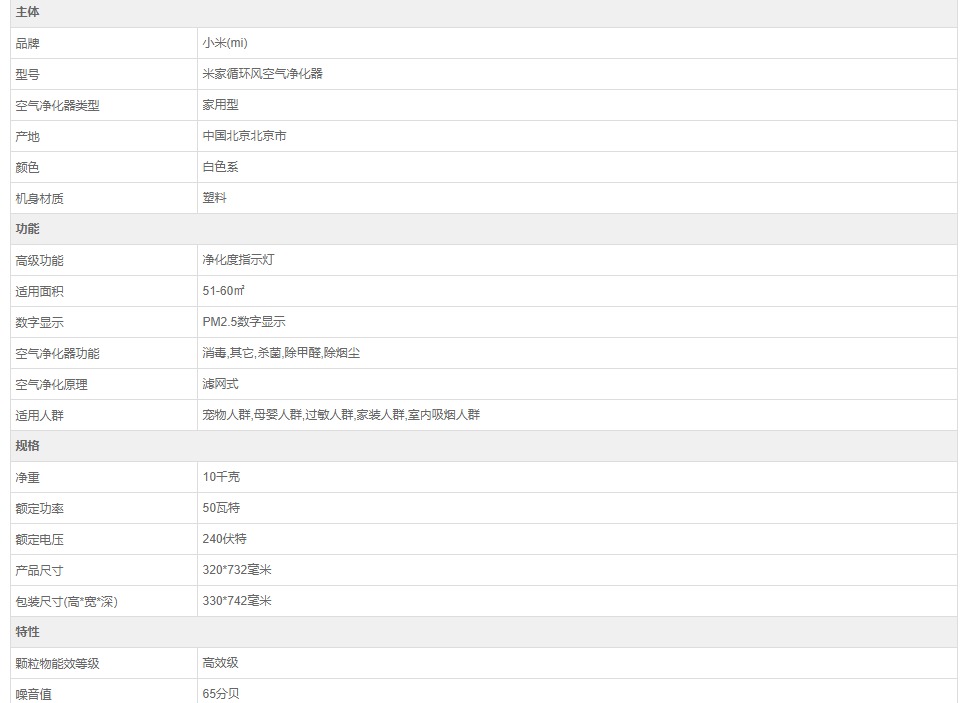966x703 pixels.
Task: Select the PM2.5数字显示 value
Action: click(244, 322)
